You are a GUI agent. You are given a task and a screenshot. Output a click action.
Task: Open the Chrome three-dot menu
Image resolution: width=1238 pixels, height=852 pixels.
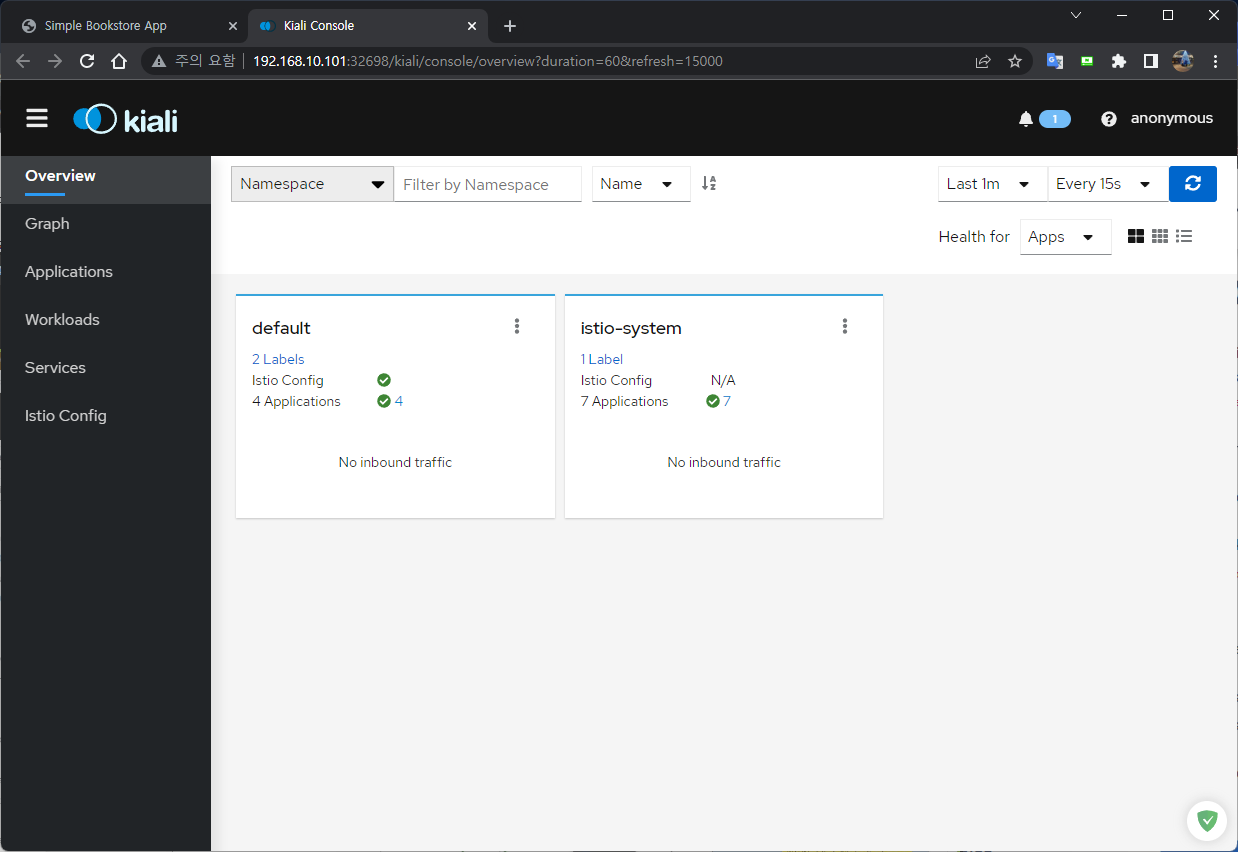tap(1216, 61)
